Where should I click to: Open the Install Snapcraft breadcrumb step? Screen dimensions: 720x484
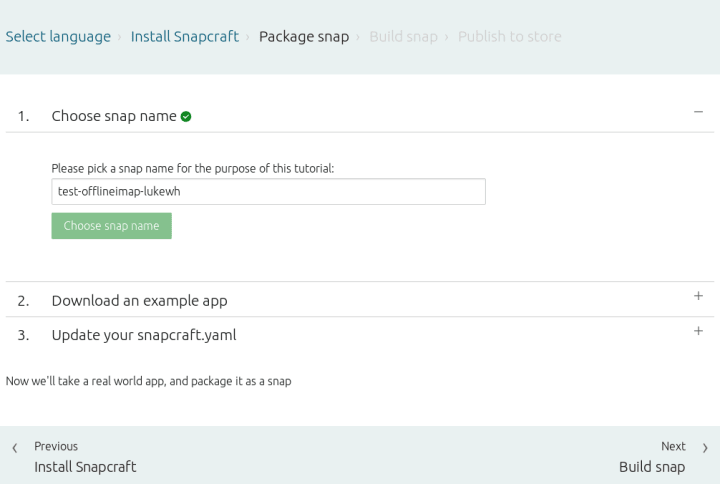click(x=184, y=37)
